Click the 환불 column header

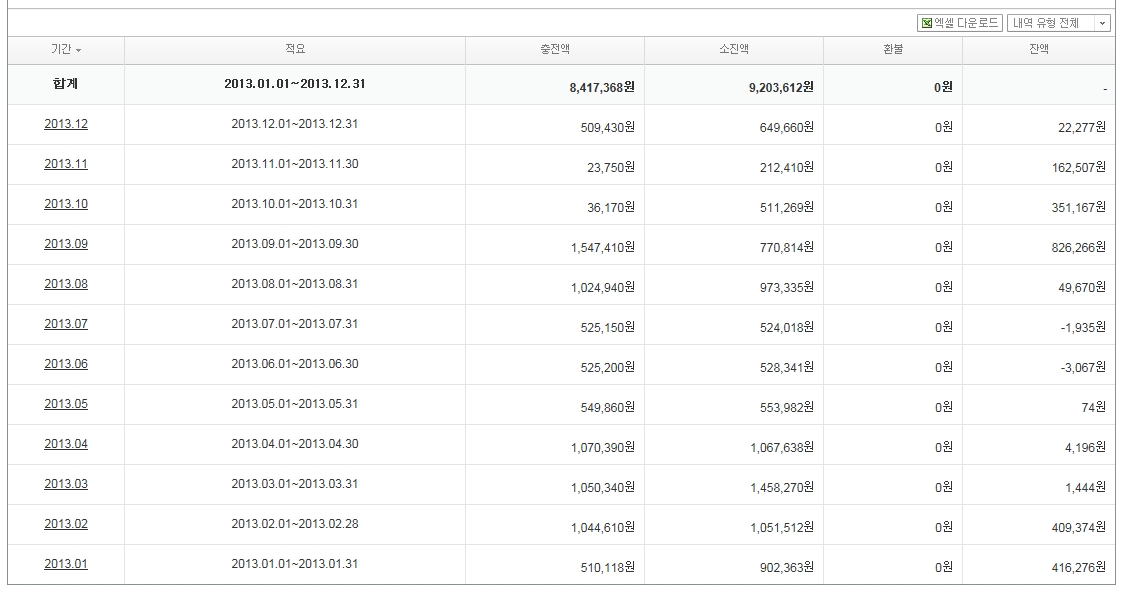click(x=893, y=49)
